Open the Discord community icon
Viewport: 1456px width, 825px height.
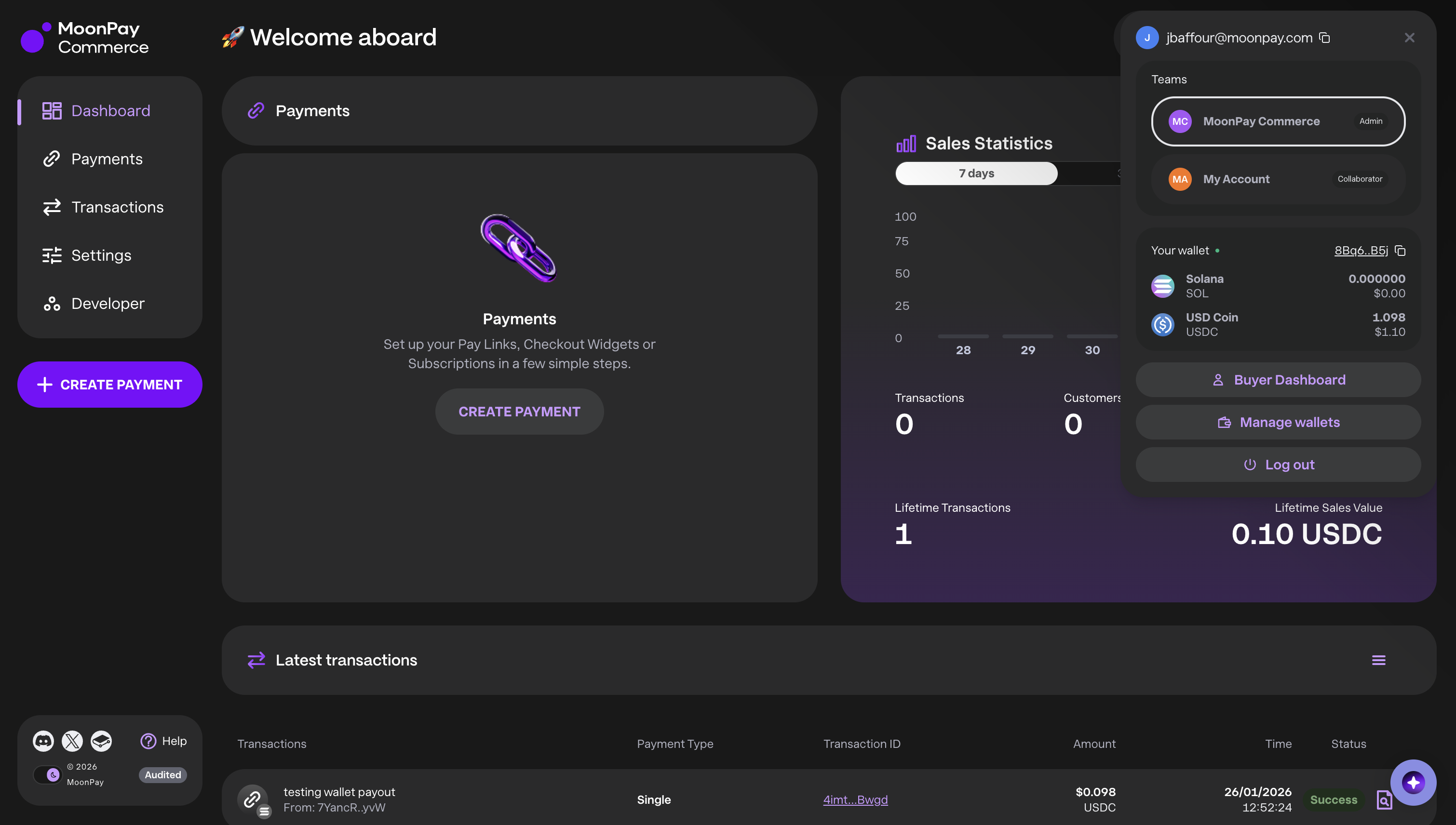pos(43,741)
